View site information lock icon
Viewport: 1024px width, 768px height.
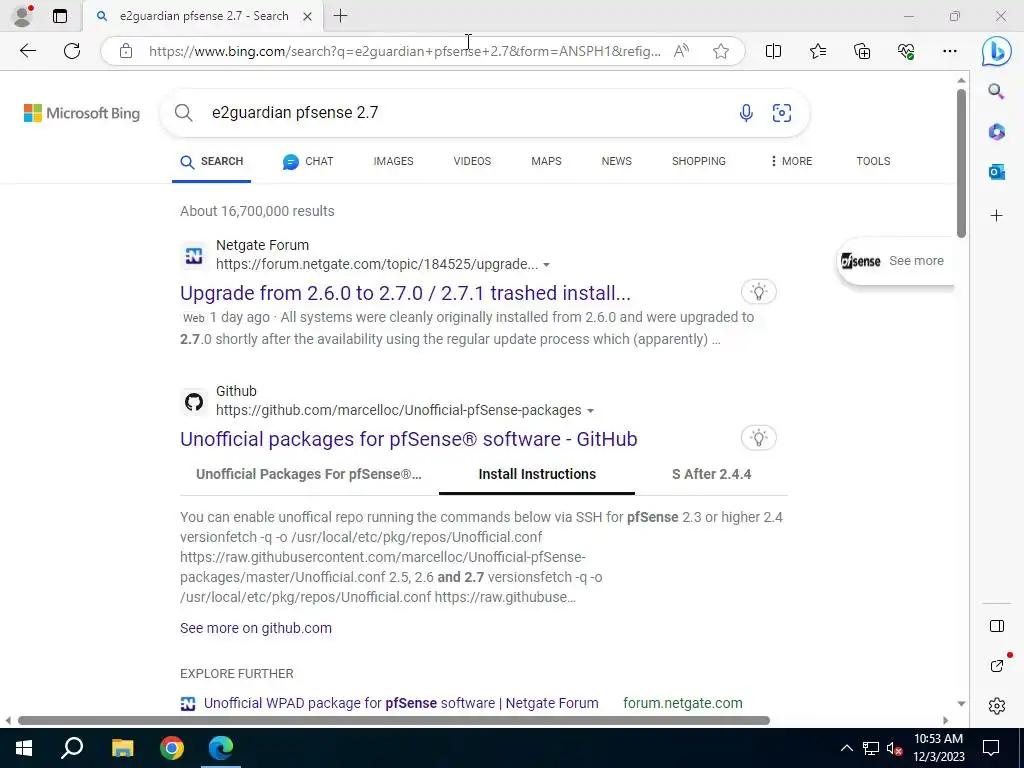[126, 51]
